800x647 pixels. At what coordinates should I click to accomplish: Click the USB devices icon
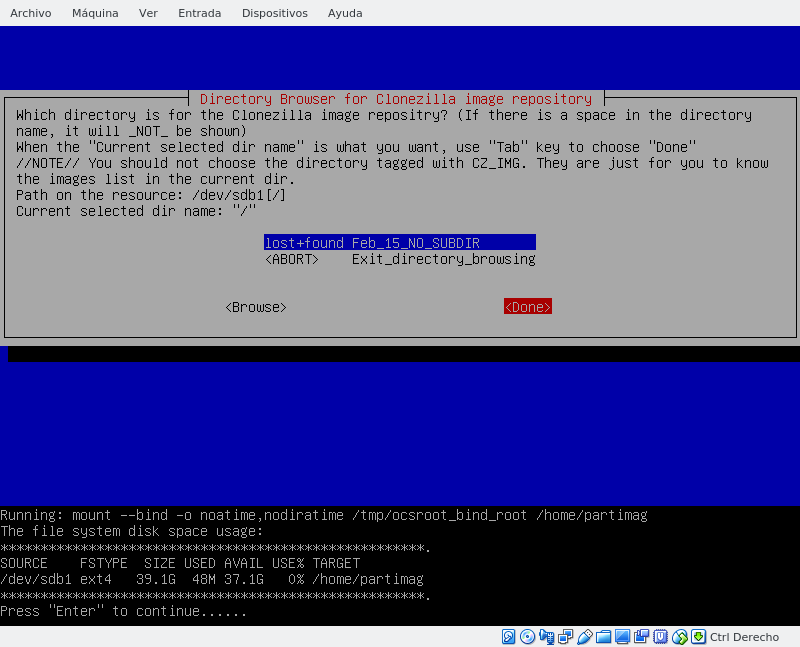coord(585,636)
